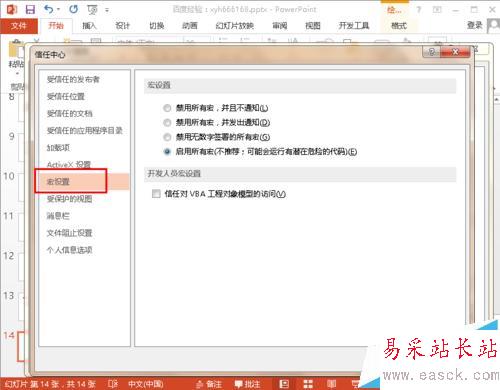Switch to Normal view icon in status bar
Image resolution: width=500 pixels, height=390 pixels.
(284, 384)
